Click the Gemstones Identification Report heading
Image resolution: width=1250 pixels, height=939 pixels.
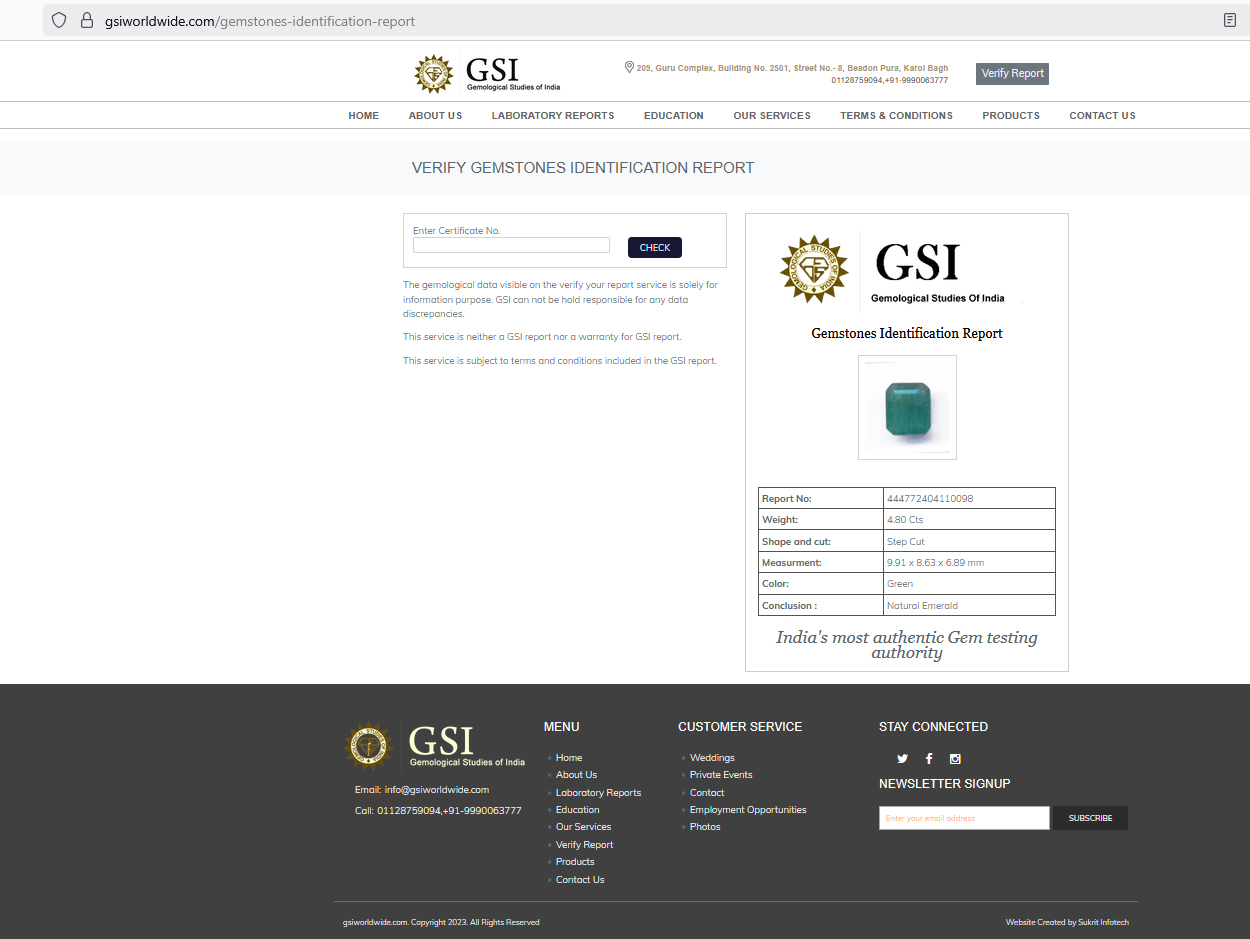pos(907,333)
